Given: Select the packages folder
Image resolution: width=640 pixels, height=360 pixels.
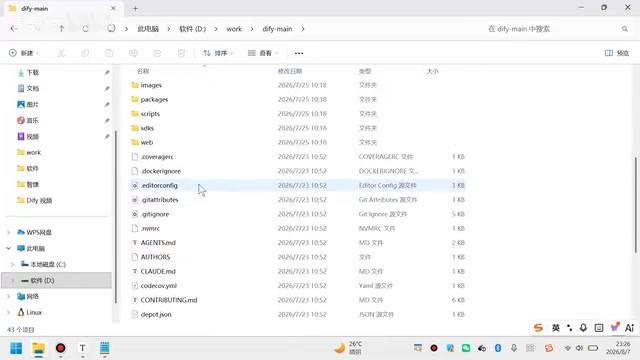Looking at the screenshot, I should tap(154, 100).
